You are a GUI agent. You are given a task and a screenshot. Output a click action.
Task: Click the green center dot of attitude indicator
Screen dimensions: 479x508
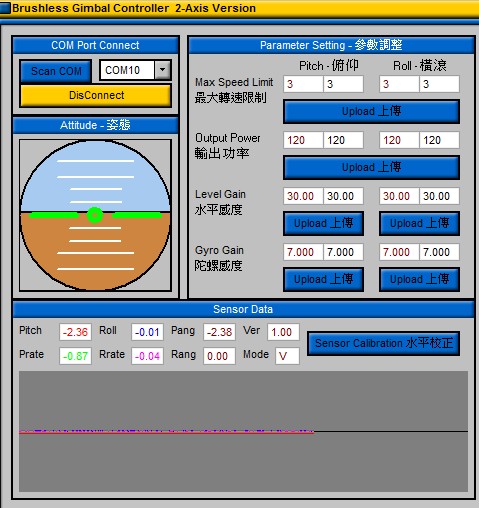pos(95,215)
